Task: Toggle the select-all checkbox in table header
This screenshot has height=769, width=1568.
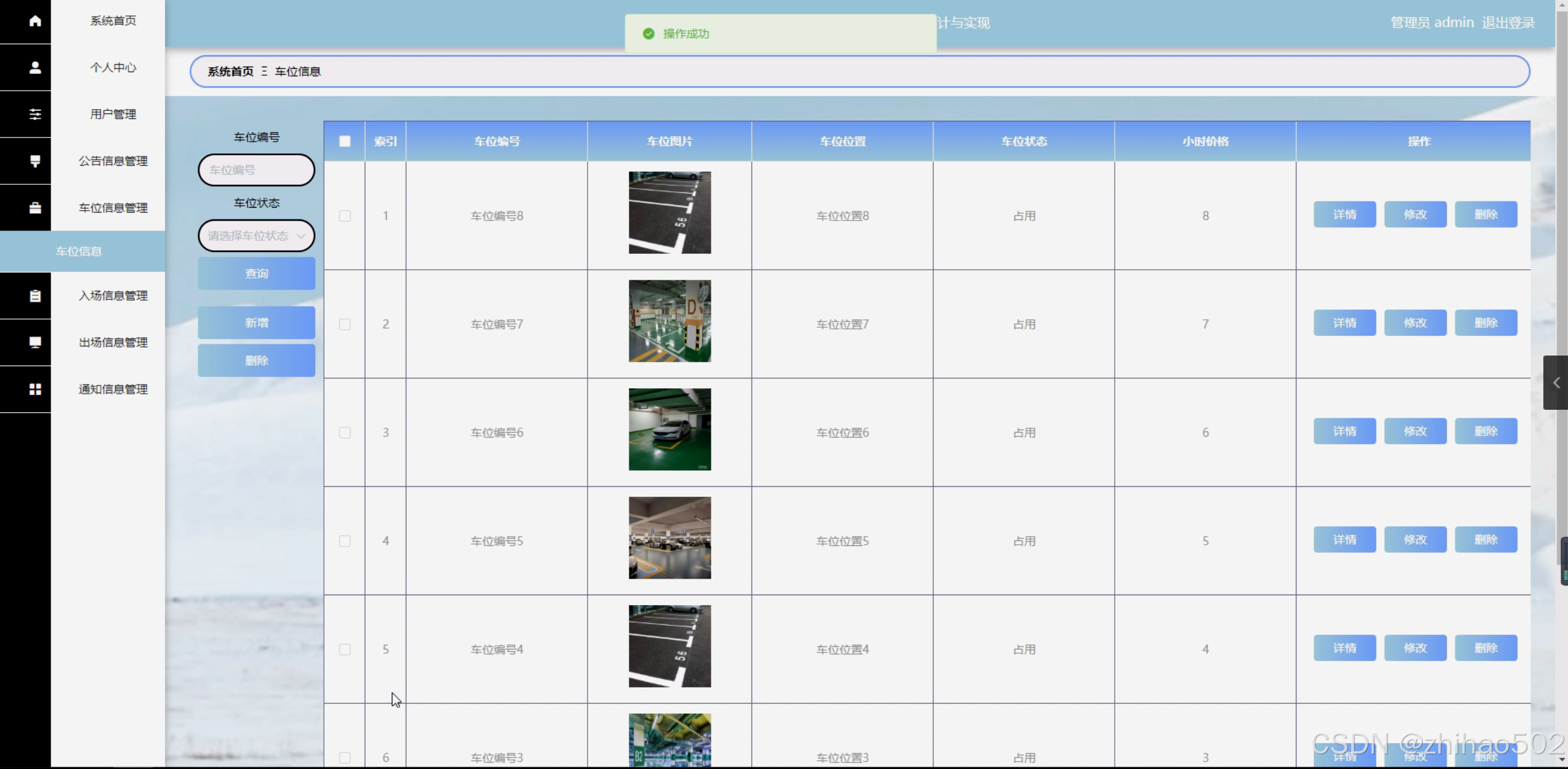Action: click(x=345, y=141)
